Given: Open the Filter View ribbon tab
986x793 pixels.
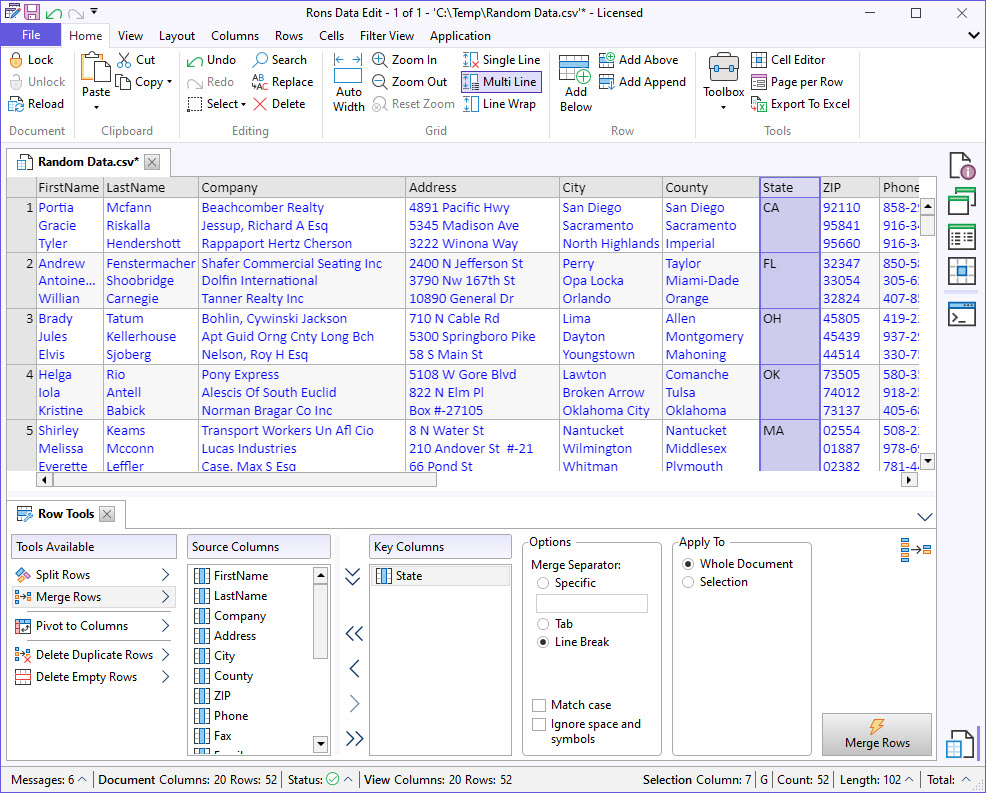Looking at the screenshot, I should tap(386, 36).
